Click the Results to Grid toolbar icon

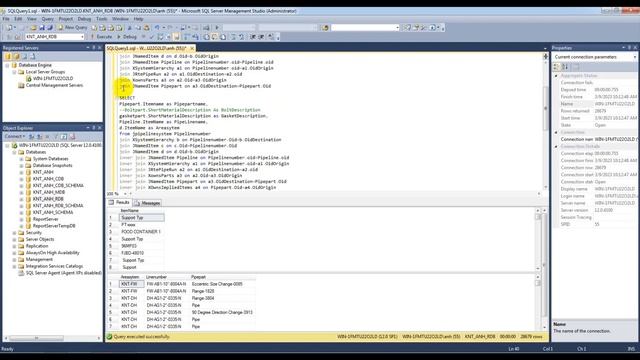click(x=215, y=37)
